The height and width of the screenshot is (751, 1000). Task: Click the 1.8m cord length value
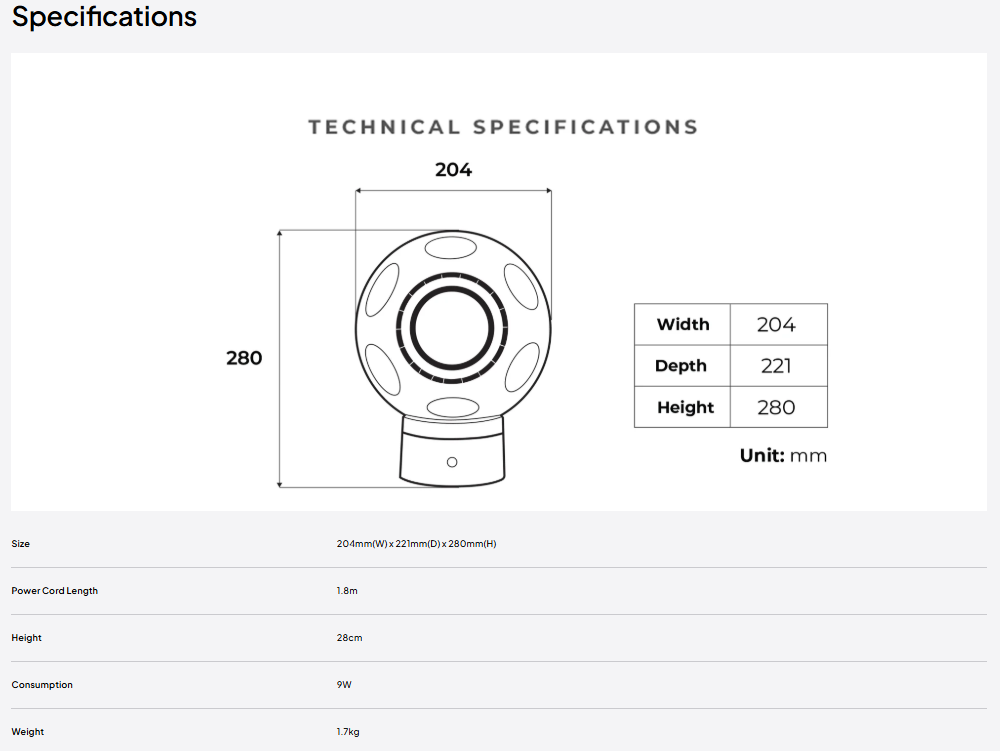point(347,591)
